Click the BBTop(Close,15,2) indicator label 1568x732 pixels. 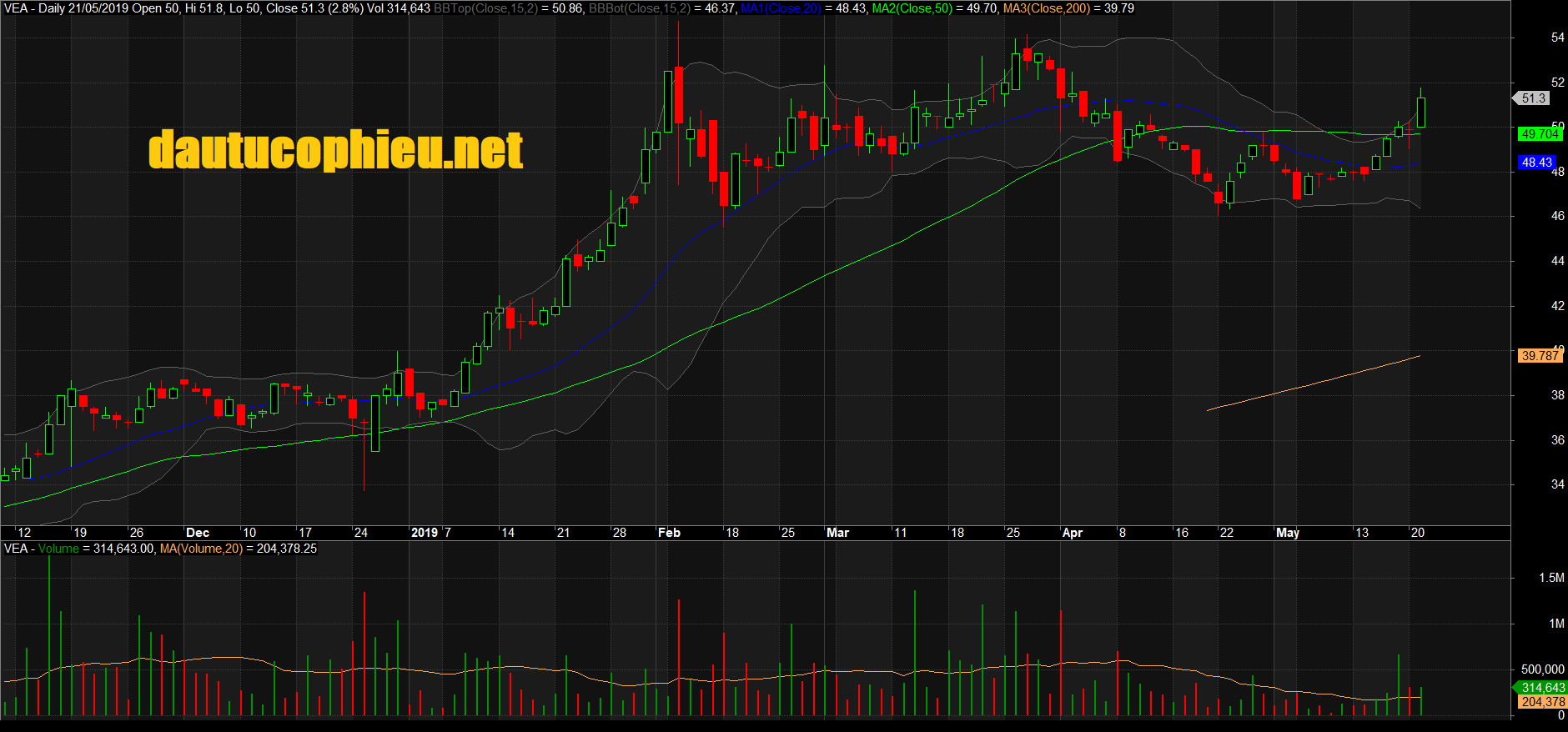coord(485,8)
